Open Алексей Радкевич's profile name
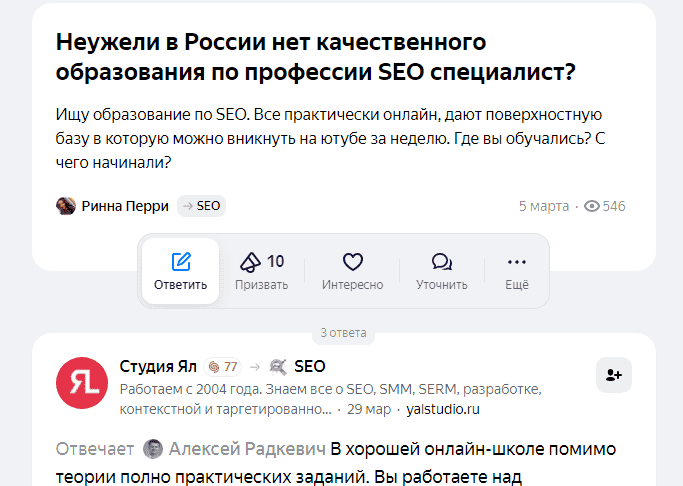Screen dimensions: 683x486 pyautogui.click(x=247, y=449)
